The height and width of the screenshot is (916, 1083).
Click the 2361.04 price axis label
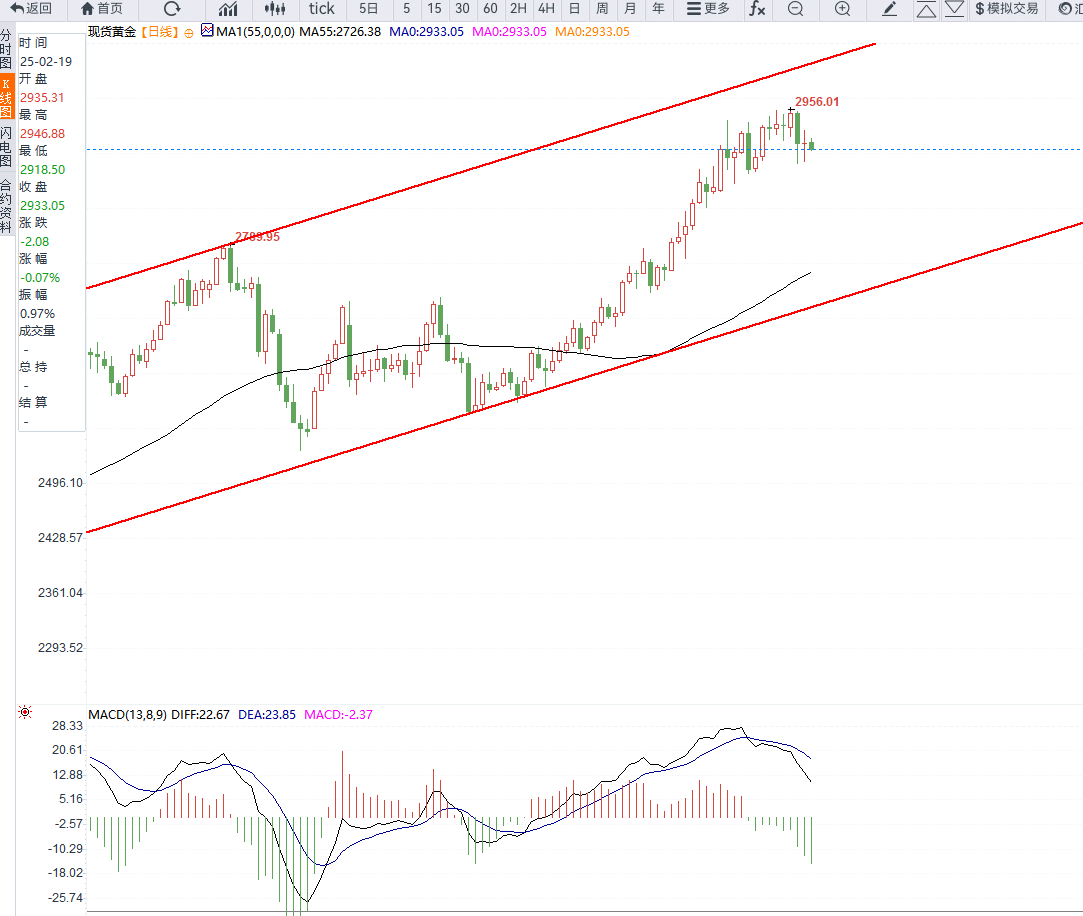[60, 593]
